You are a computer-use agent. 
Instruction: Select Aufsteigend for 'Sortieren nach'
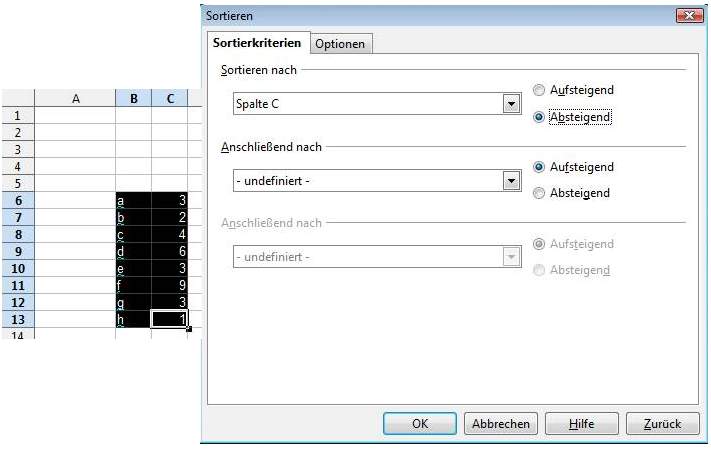point(540,90)
